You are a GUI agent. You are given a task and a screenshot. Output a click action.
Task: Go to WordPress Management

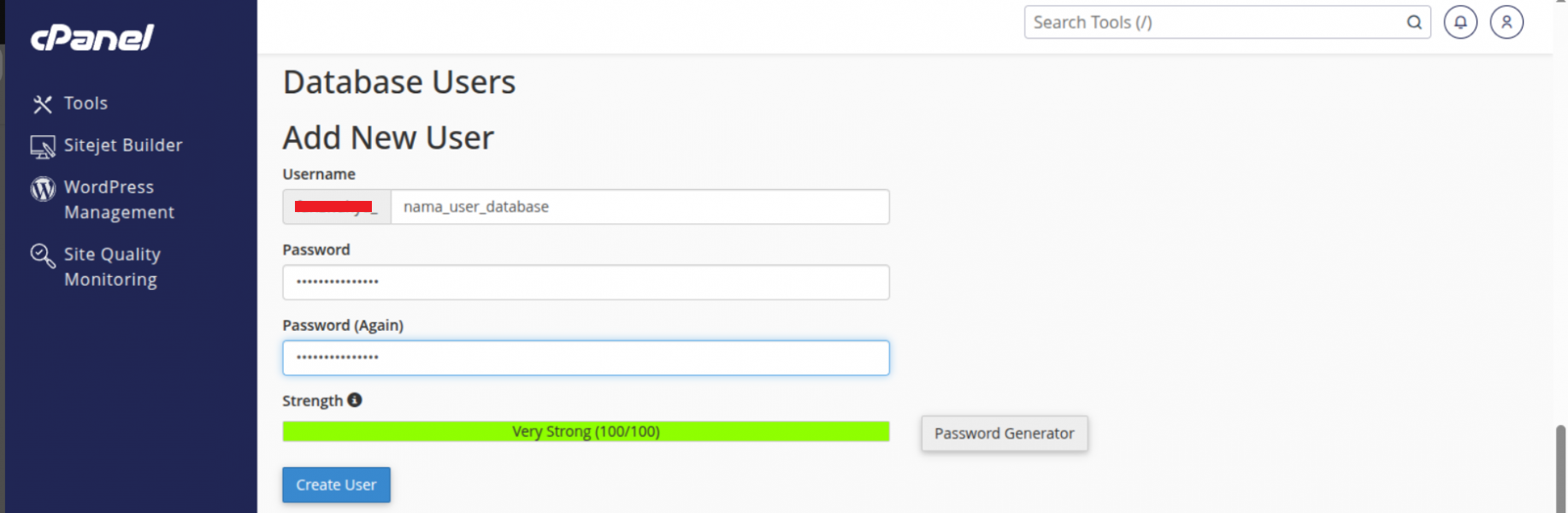click(x=119, y=199)
